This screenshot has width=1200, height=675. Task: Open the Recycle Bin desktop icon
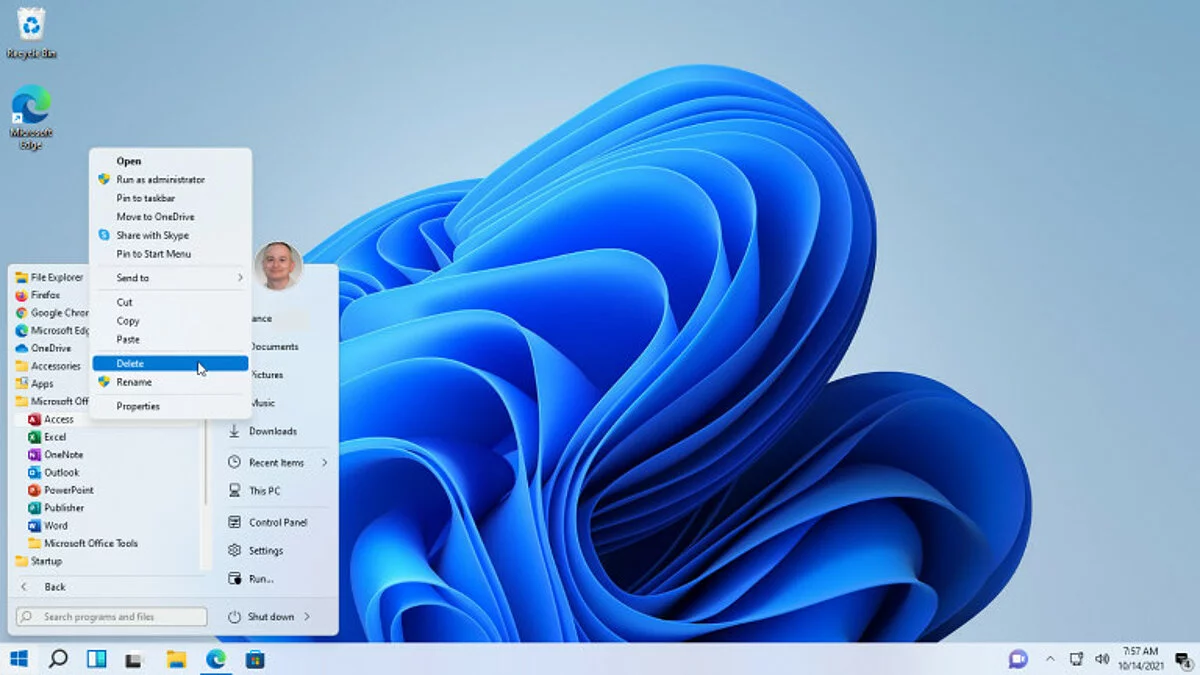[31, 31]
